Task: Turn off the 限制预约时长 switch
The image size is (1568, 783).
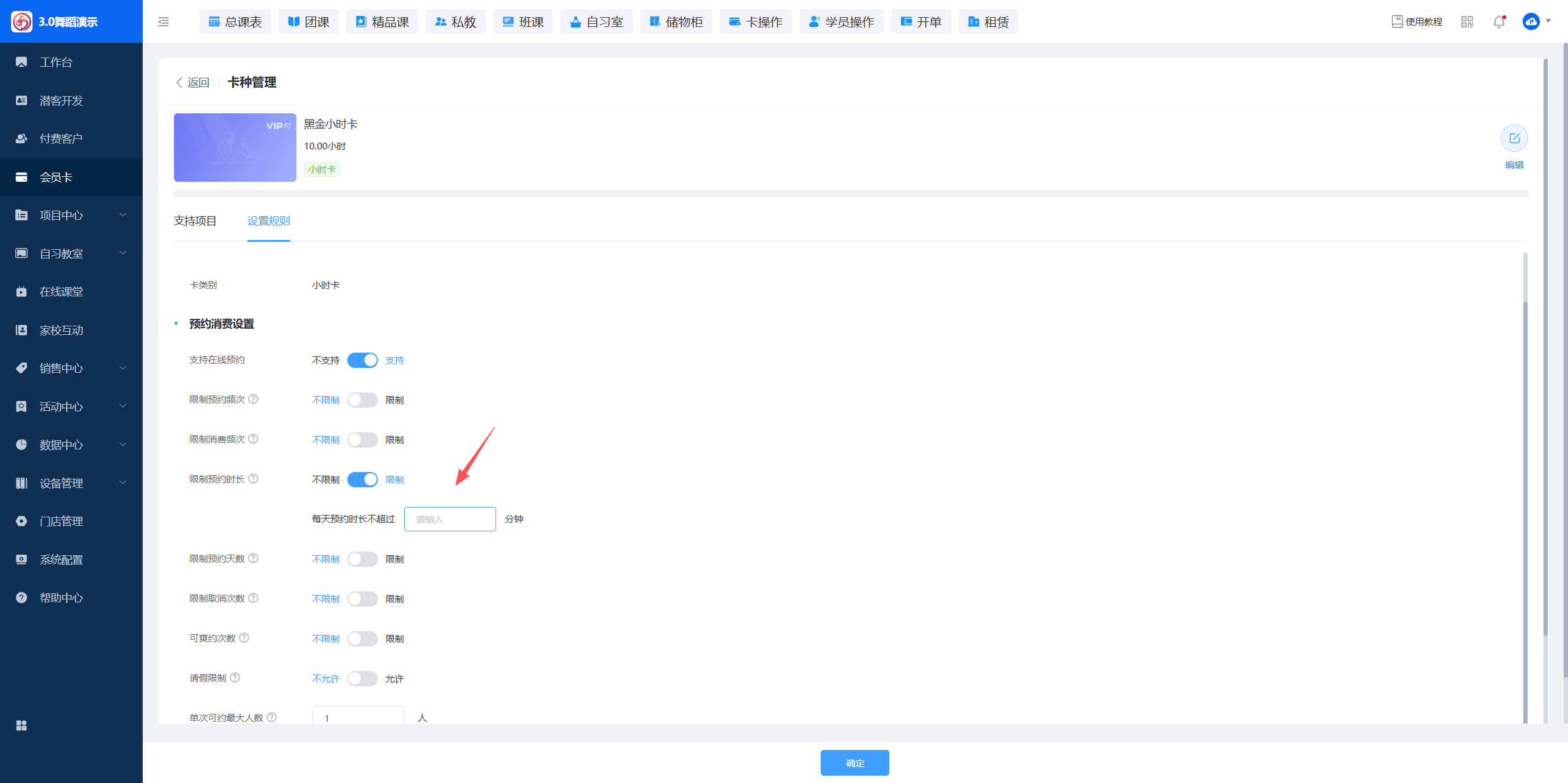Action: point(363,479)
